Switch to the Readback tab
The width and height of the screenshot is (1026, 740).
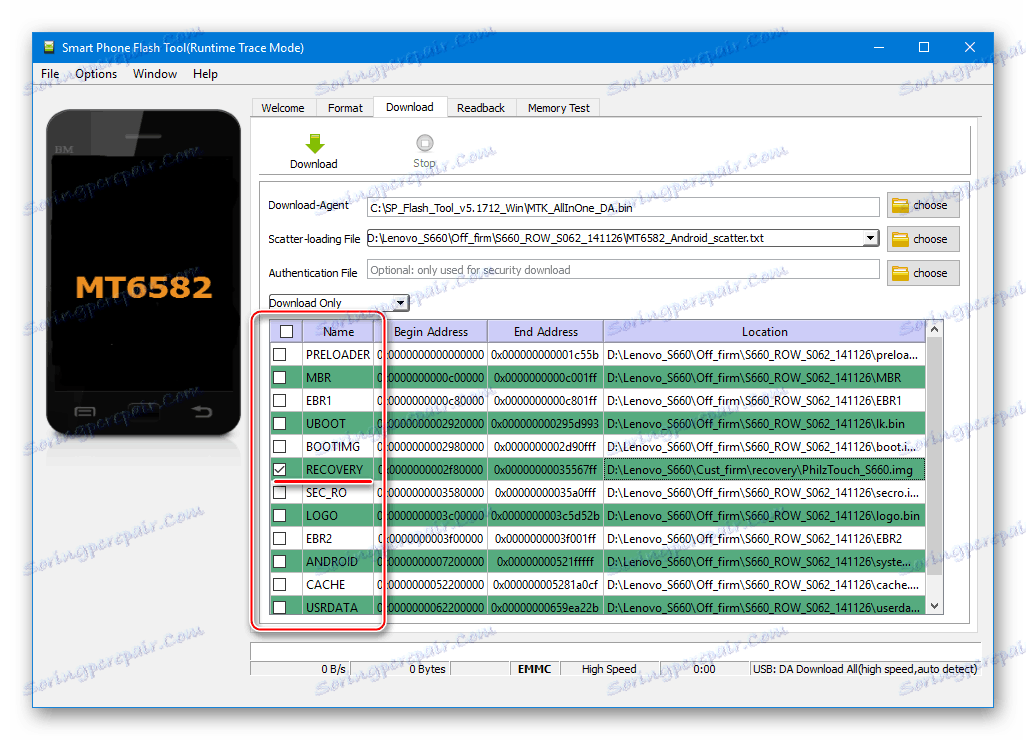[481, 107]
